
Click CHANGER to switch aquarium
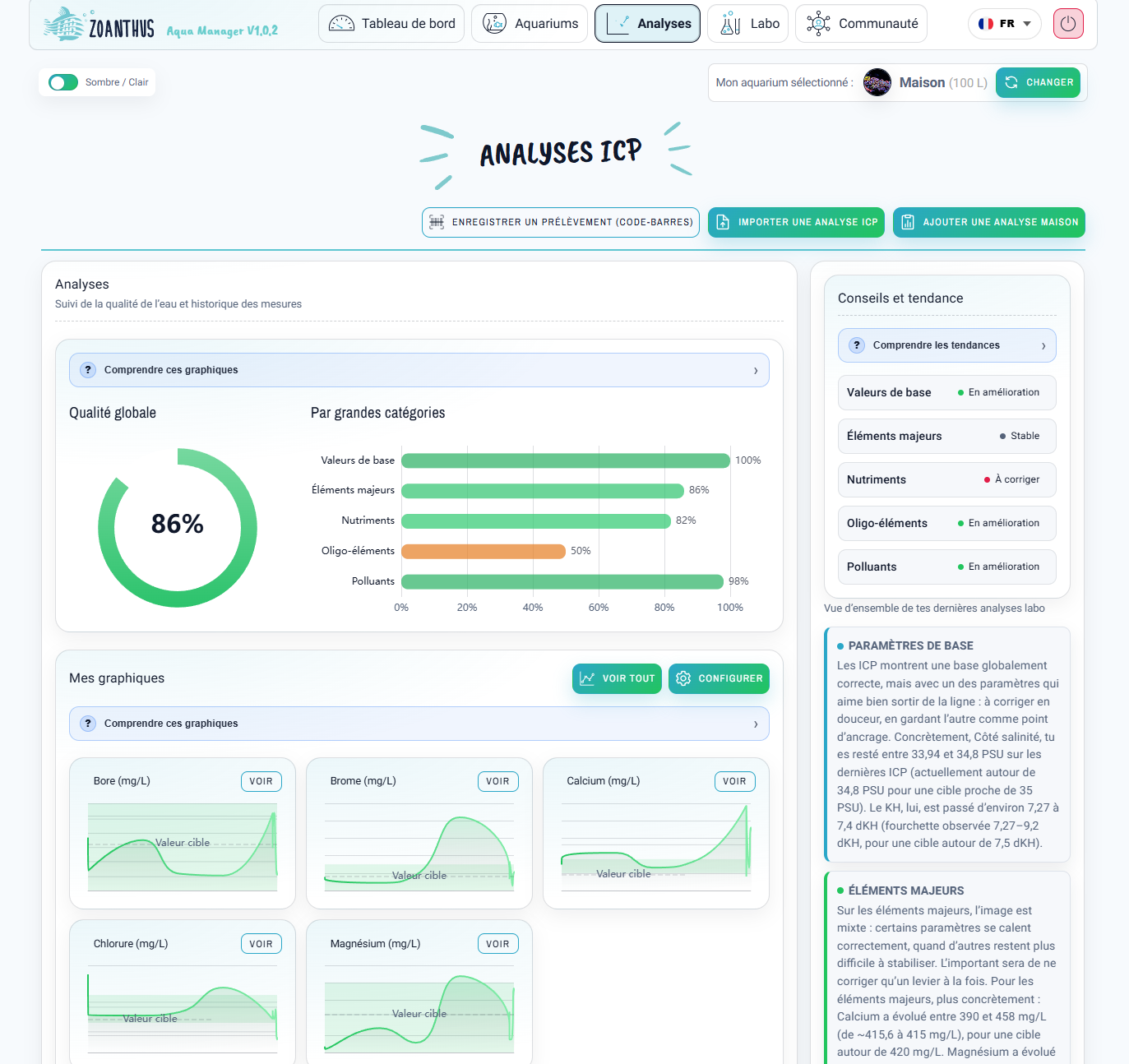(1038, 82)
